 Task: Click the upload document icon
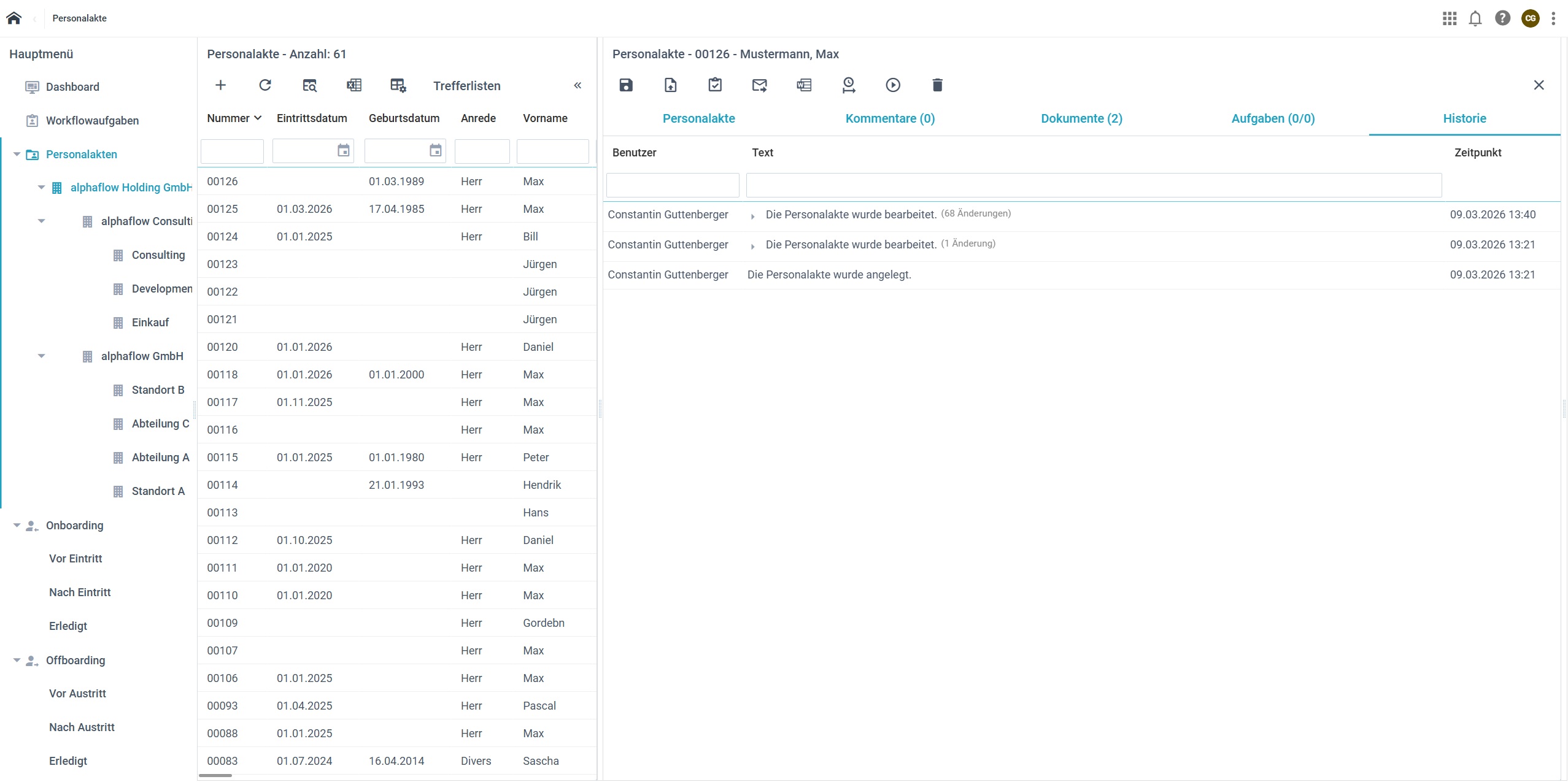coord(670,85)
